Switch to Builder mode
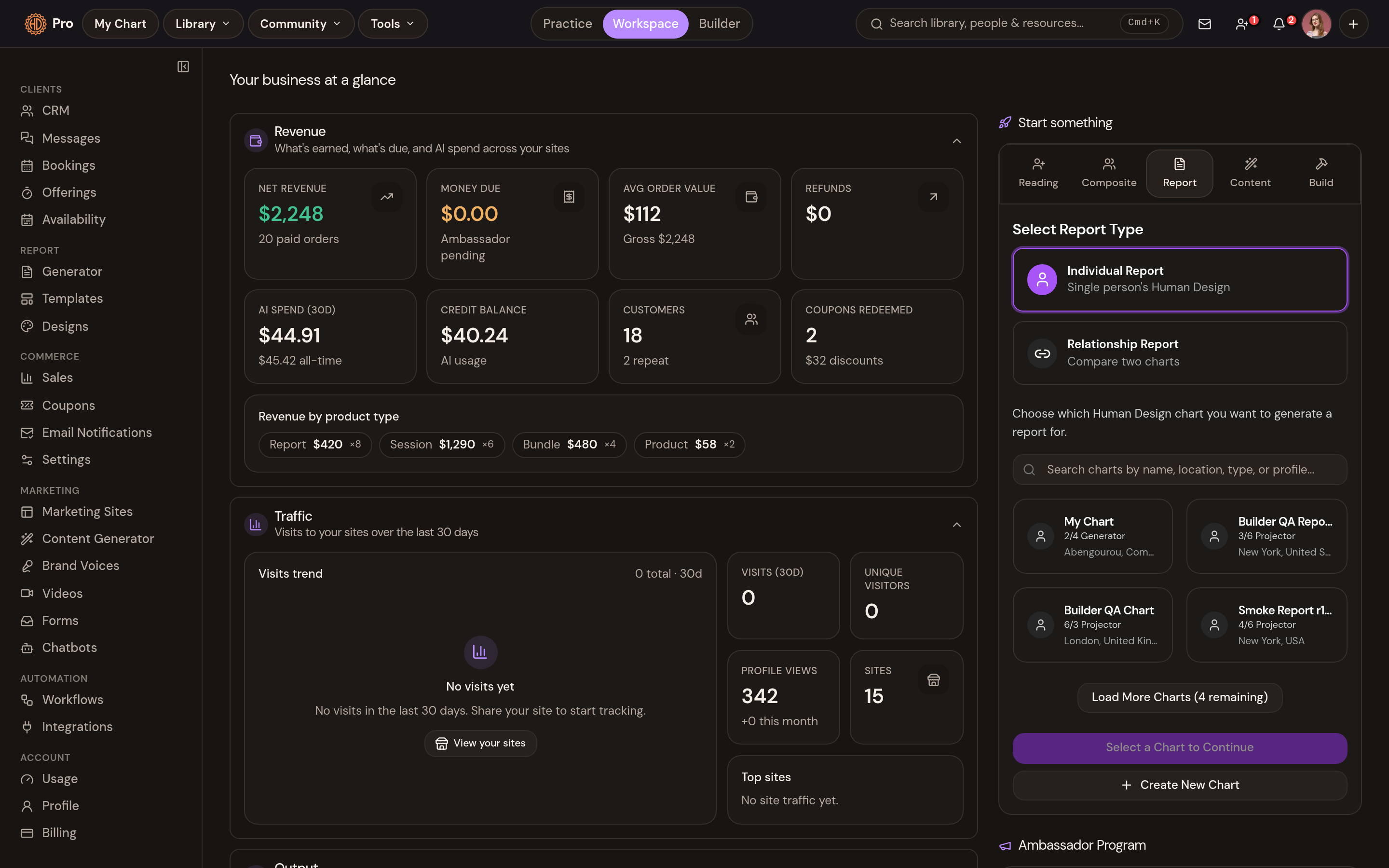The image size is (1389, 868). pyautogui.click(x=719, y=24)
